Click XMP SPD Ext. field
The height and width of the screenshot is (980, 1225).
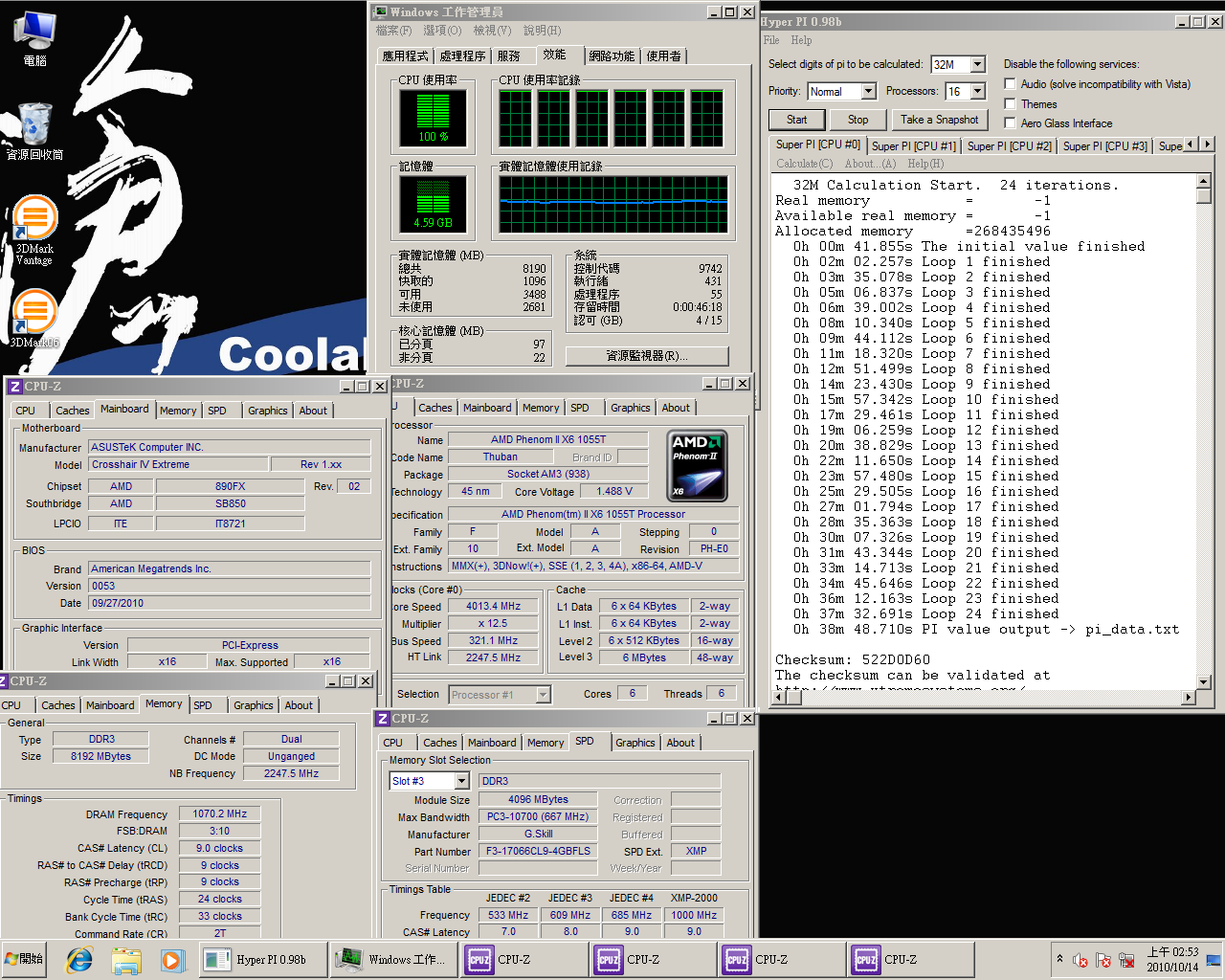pos(697,851)
